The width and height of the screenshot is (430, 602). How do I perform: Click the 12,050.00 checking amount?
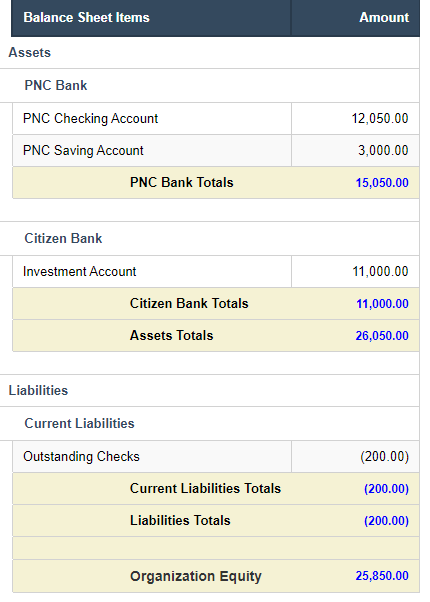(380, 119)
